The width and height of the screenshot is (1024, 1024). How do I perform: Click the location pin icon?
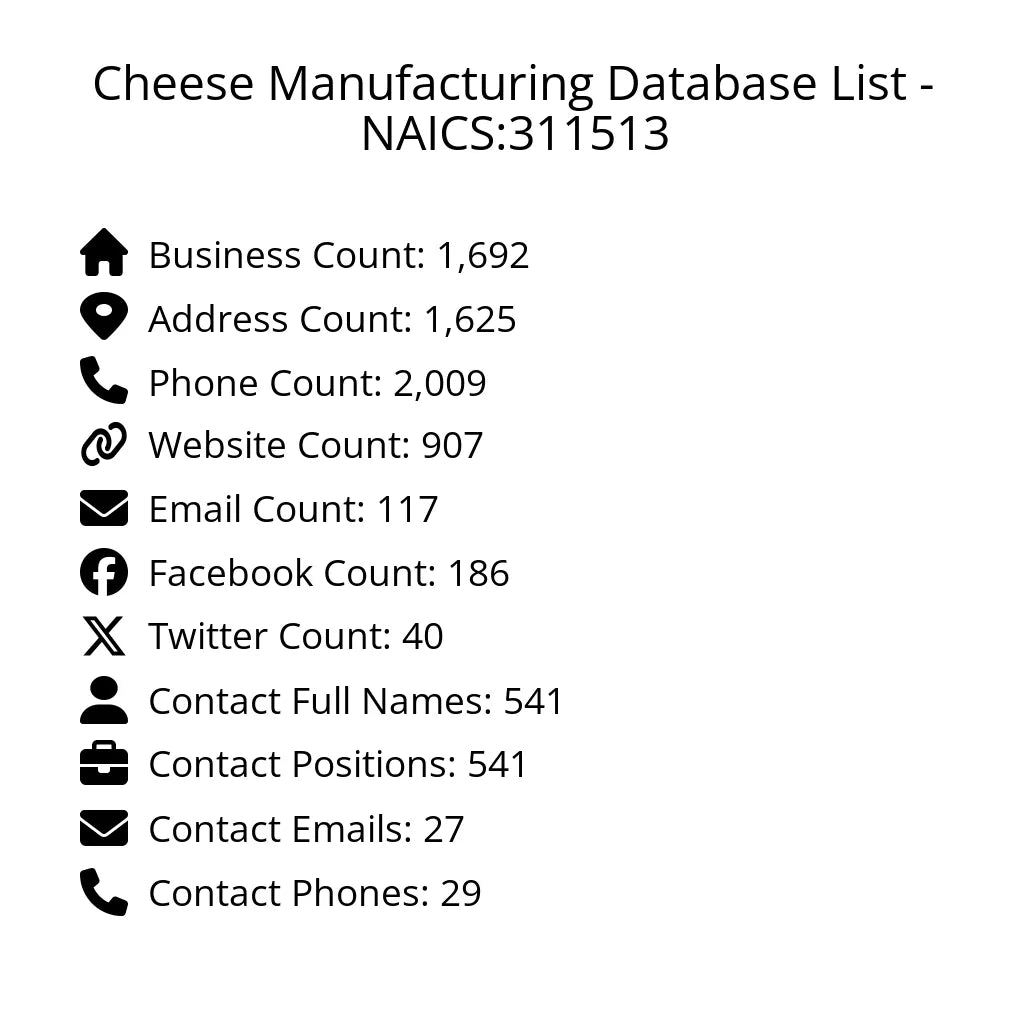point(104,317)
